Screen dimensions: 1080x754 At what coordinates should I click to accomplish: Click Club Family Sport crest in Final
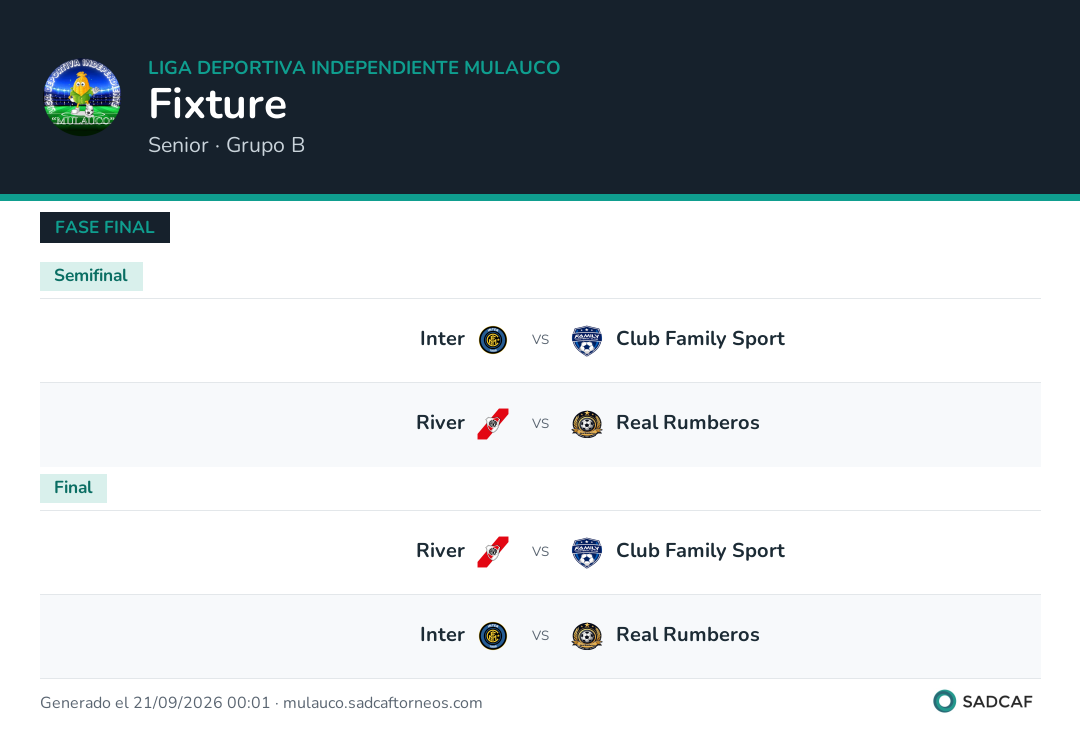coord(587,552)
